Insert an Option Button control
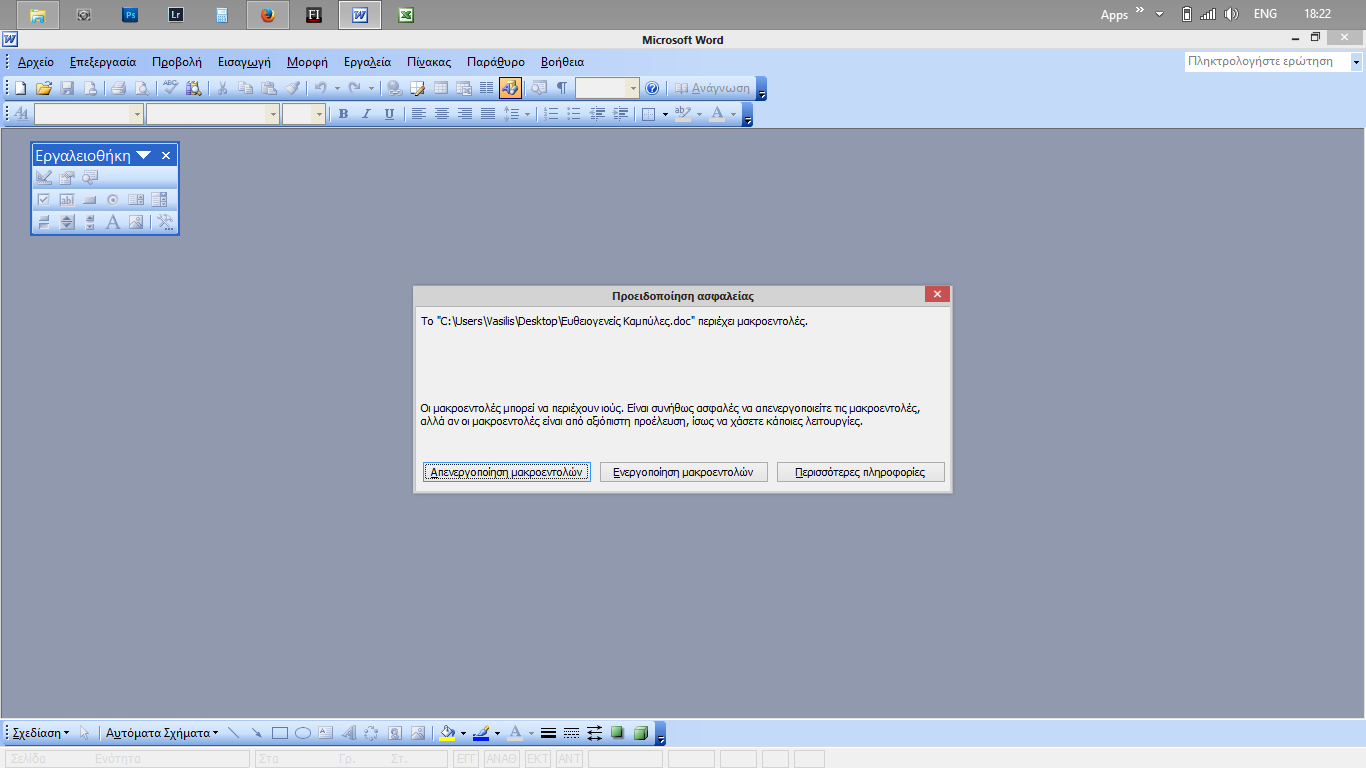Image resolution: width=1366 pixels, height=768 pixels. [113, 199]
